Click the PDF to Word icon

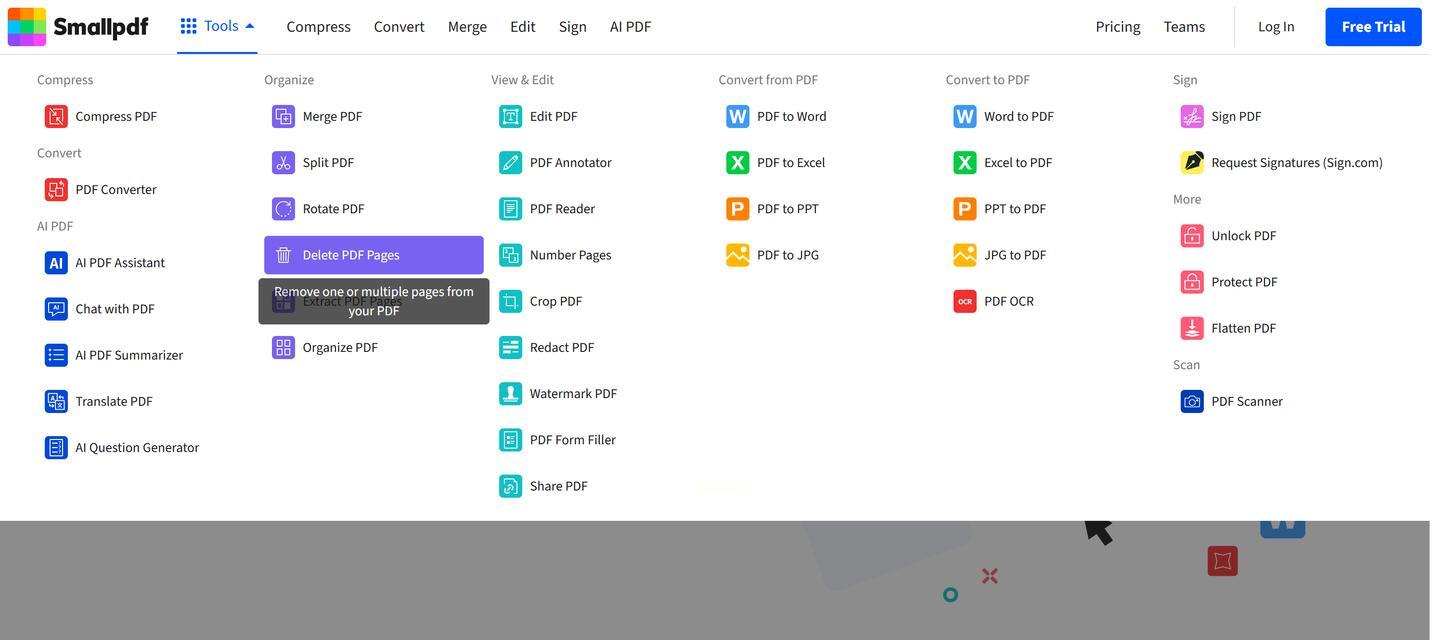click(737, 116)
